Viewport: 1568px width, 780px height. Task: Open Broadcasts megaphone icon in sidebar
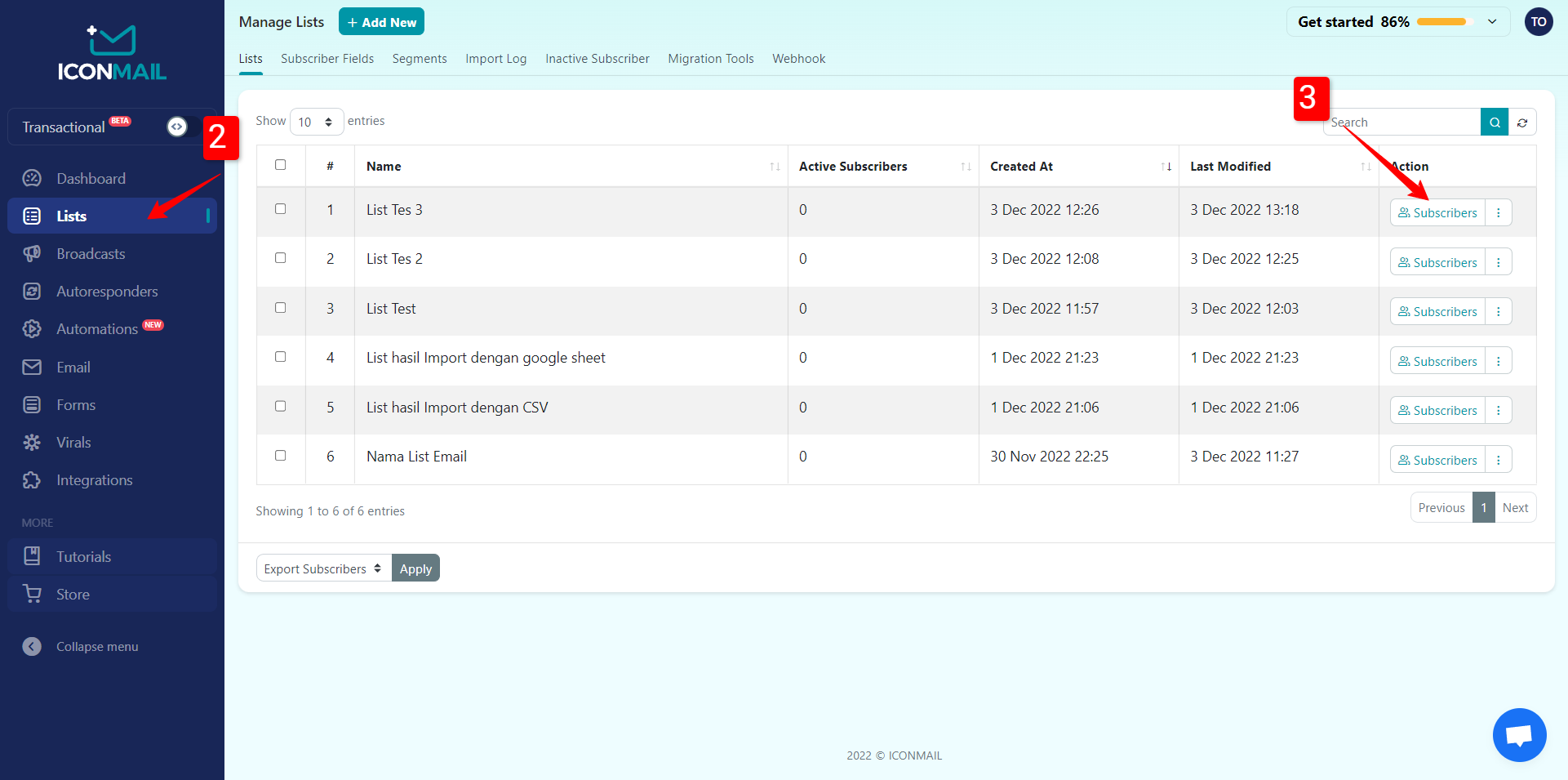tap(32, 254)
